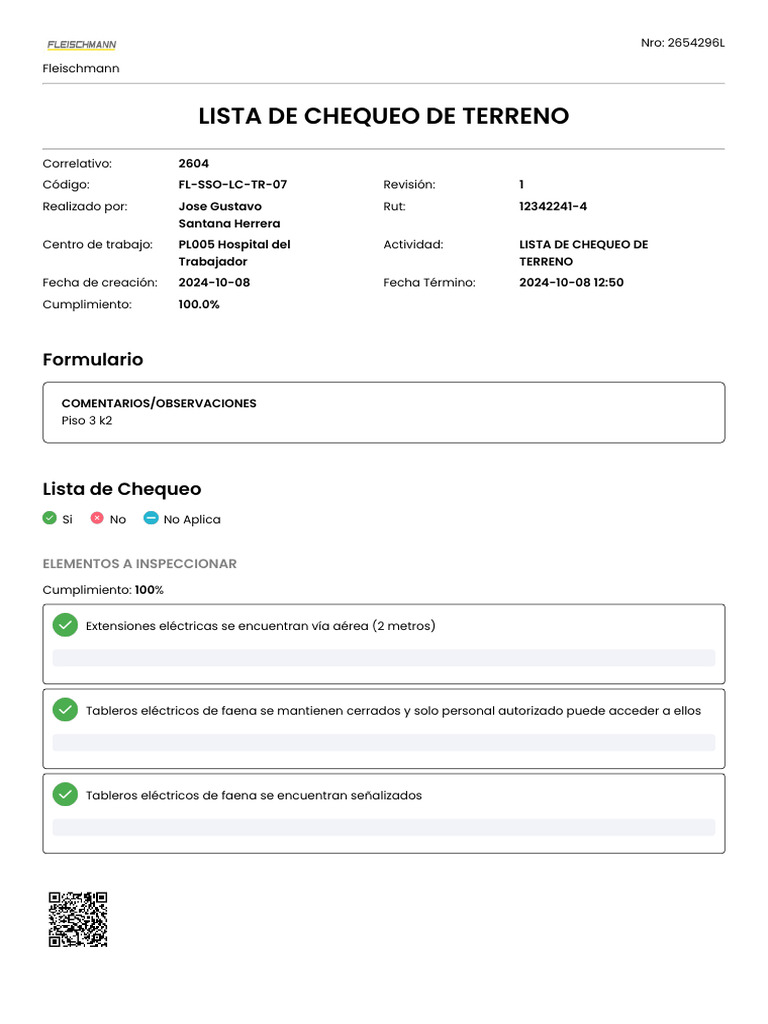Click the PL005 Hospital del Trabajador value
The width and height of the screenshot is (768, 1024).
pyautogui.click(x=234, y=253)
